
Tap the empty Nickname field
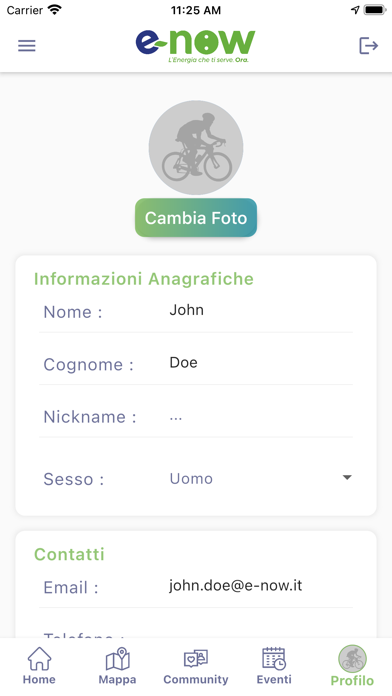pos(261,417)
